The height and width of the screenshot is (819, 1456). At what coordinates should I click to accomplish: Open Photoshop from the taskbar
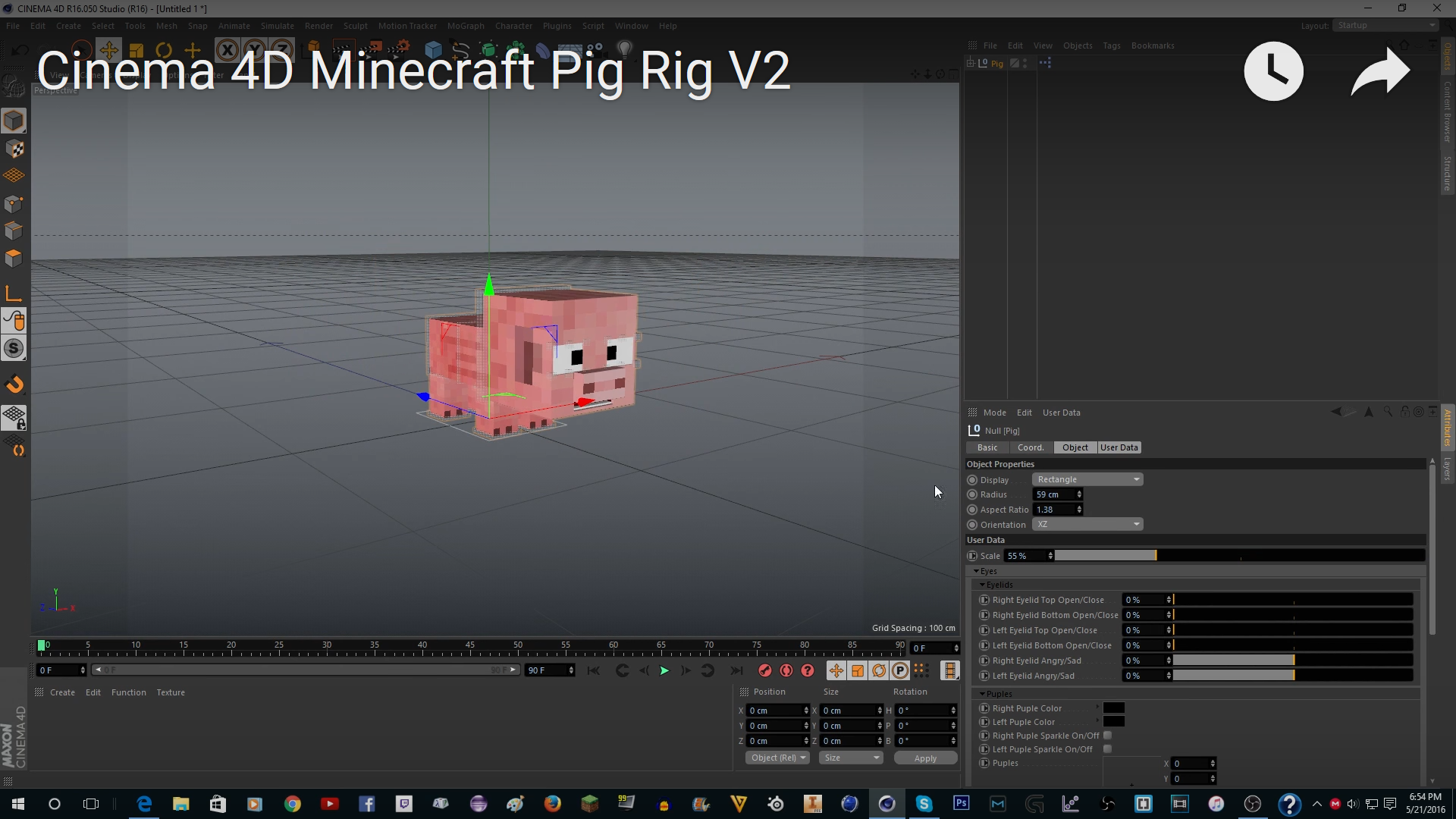(x=961, y=803)
